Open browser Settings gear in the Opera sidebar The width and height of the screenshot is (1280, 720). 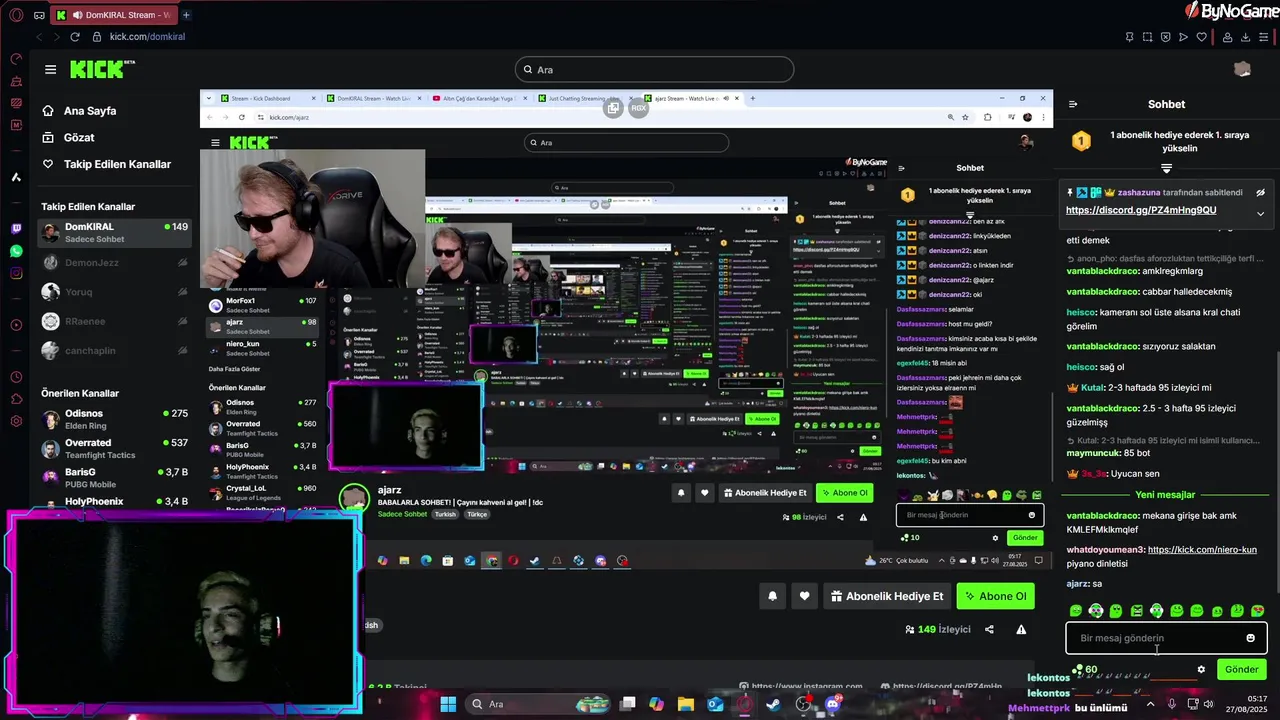point(16,421)
